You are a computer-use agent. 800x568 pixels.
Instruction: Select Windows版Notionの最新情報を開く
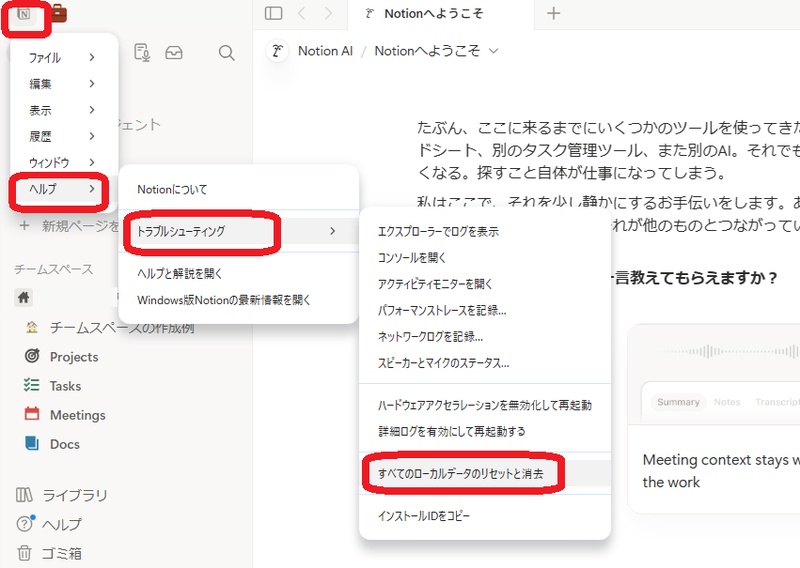click(x=238, y=300)
